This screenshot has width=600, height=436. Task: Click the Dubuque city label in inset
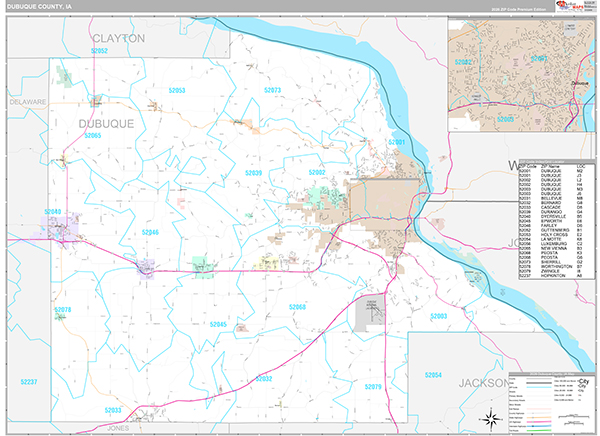tap(580, 83)
